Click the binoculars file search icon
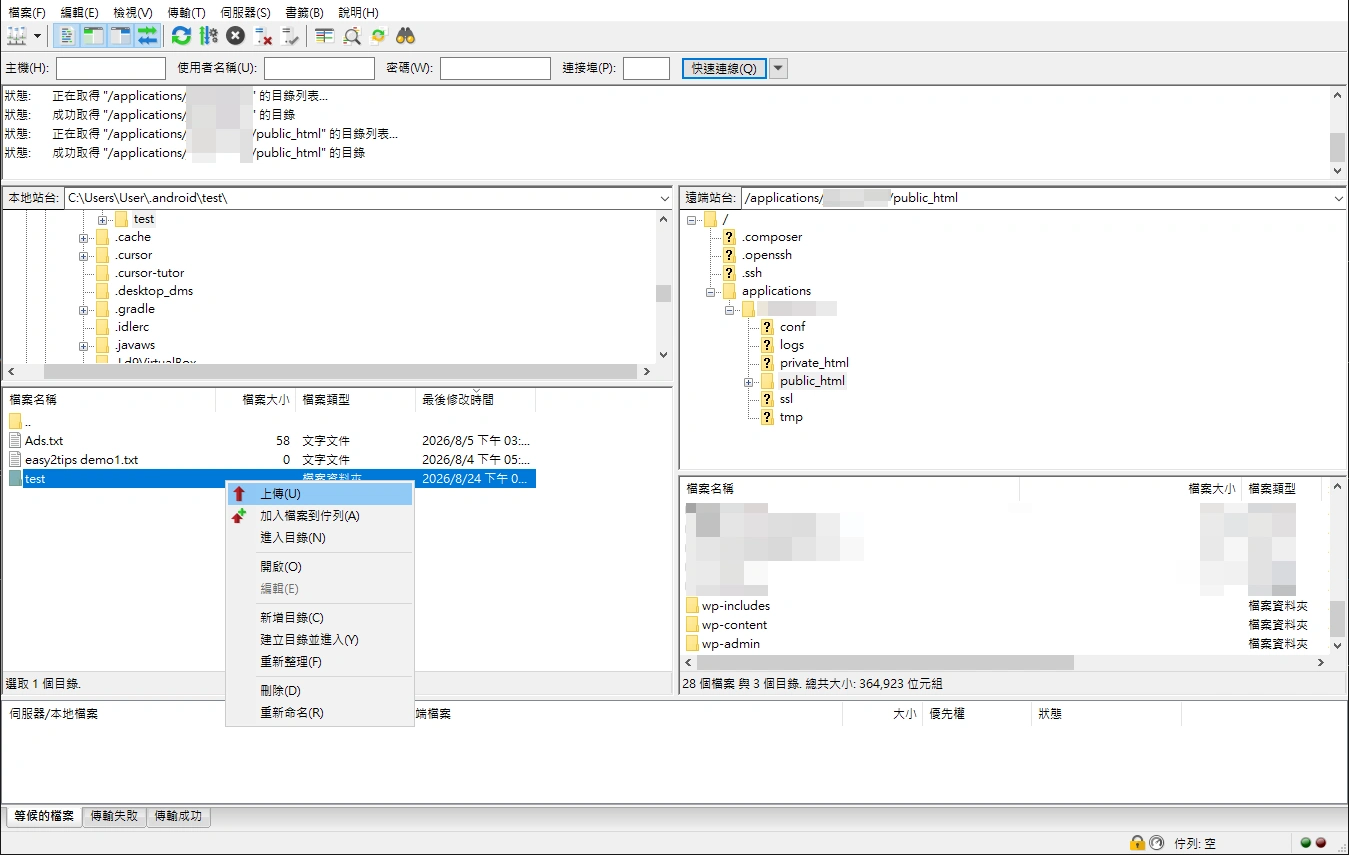 click(x=405, y=36)
